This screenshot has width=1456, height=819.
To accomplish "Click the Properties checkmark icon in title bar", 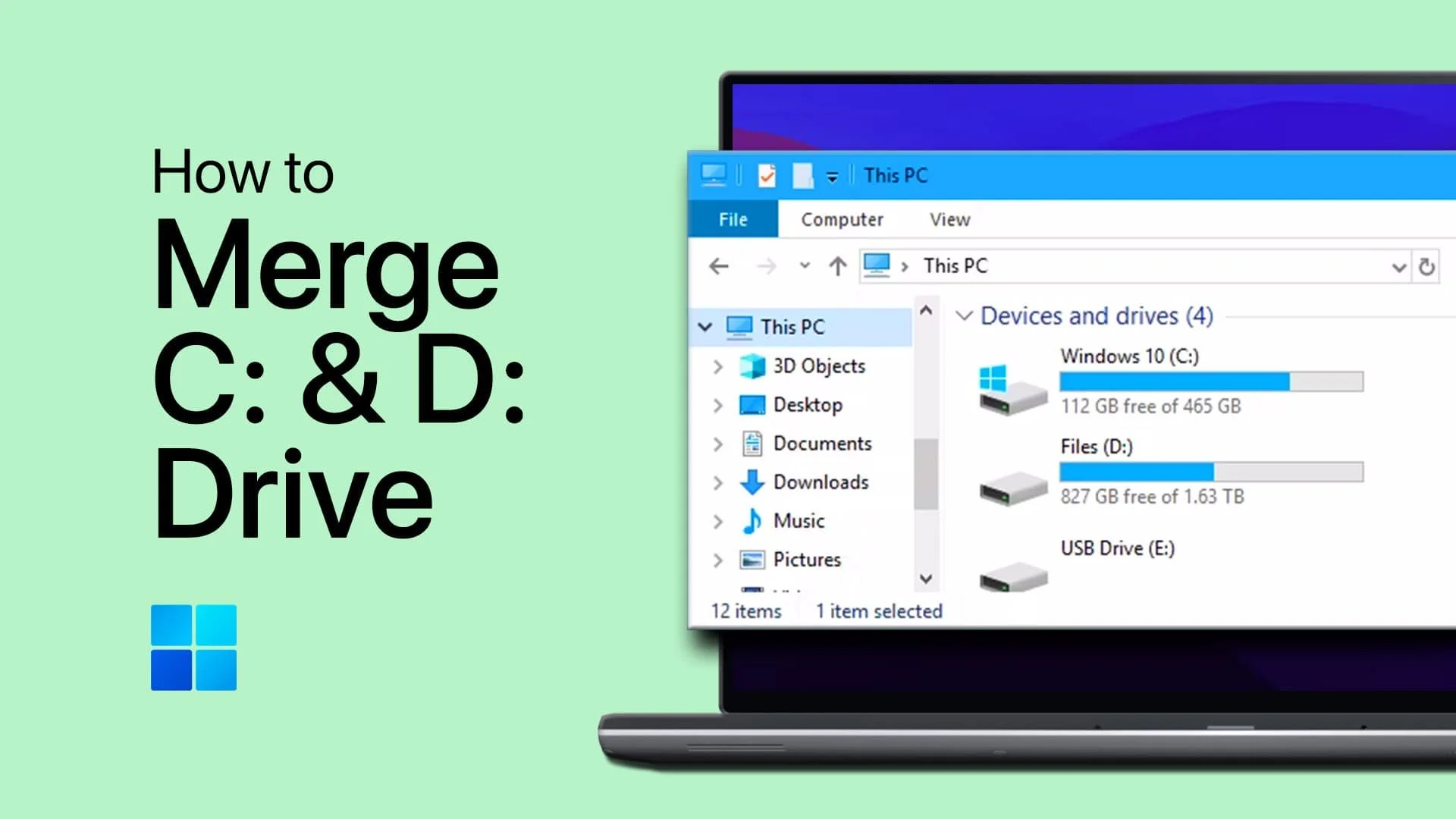I will click(x=767, y=176).
